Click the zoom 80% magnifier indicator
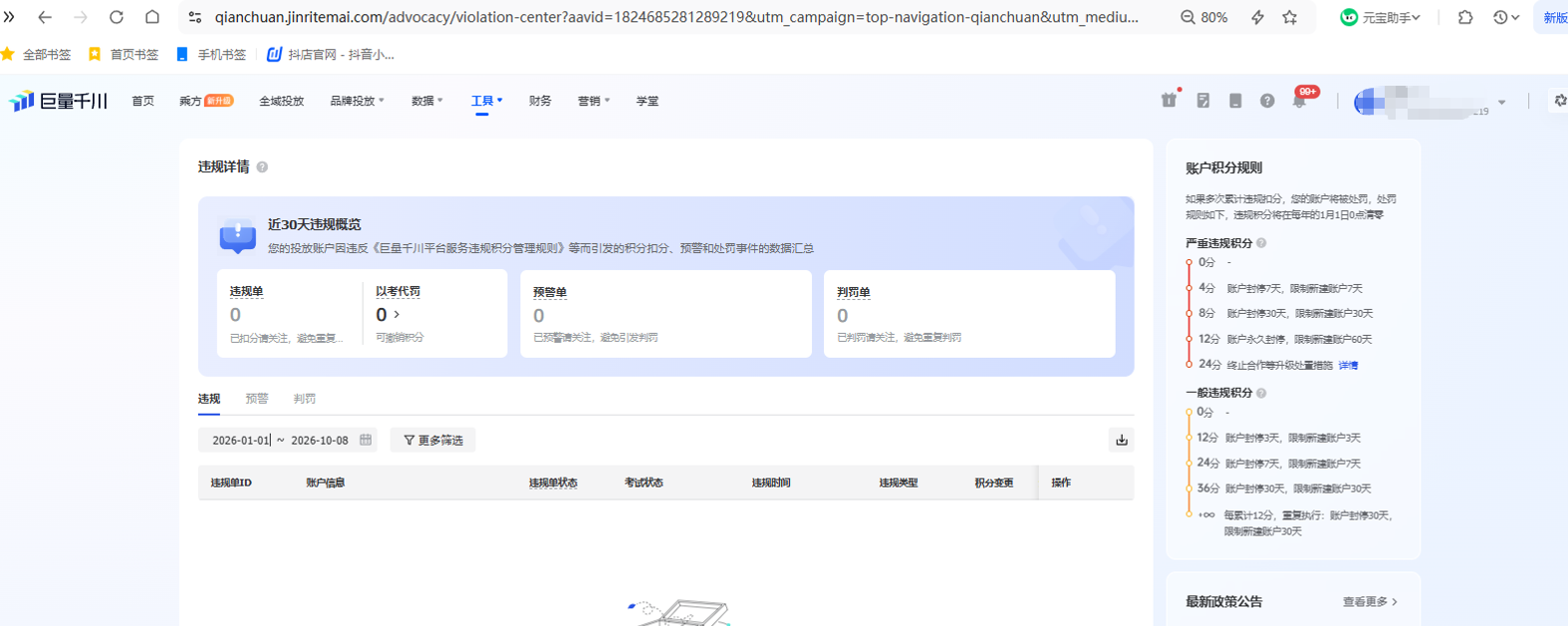1568x626 pixels. pyautogui.click(x=1203, y=17)
